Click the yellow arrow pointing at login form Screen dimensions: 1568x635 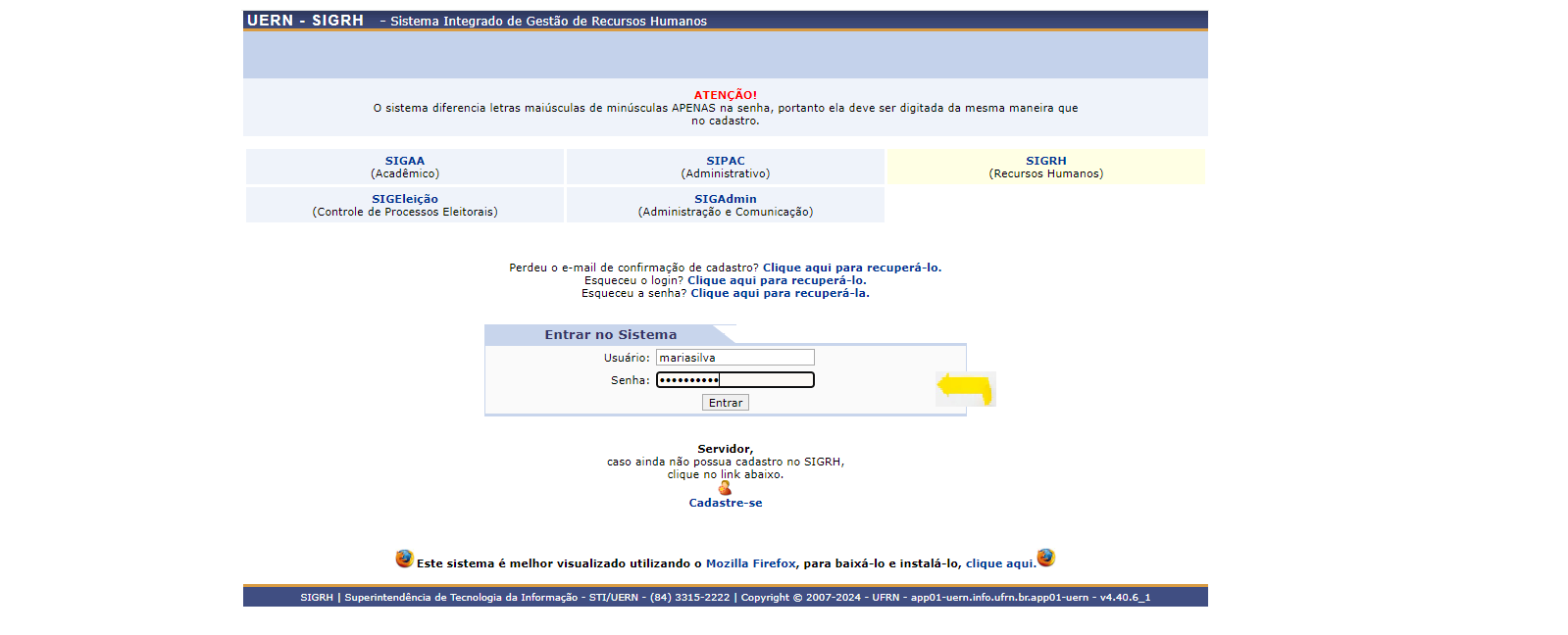tap(966, 388)
